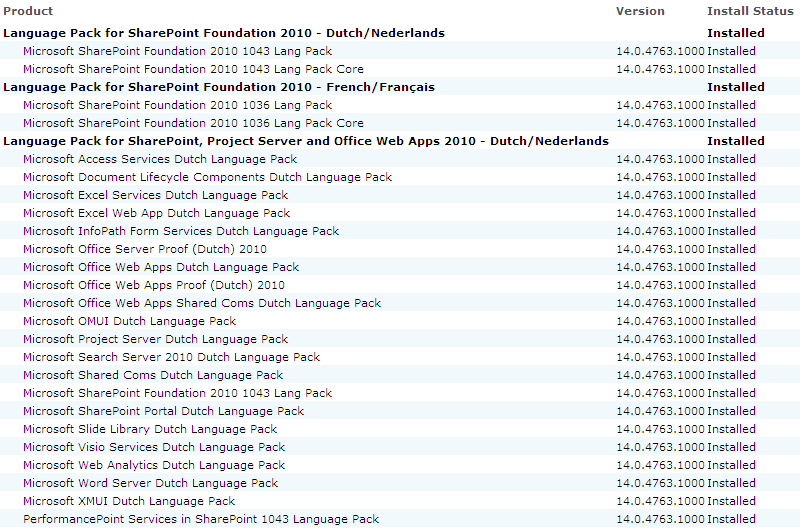Select Microsoft Office Server Proof (Dutch) 2010
This screenshot has width=800, height=528.
point(145,249)
